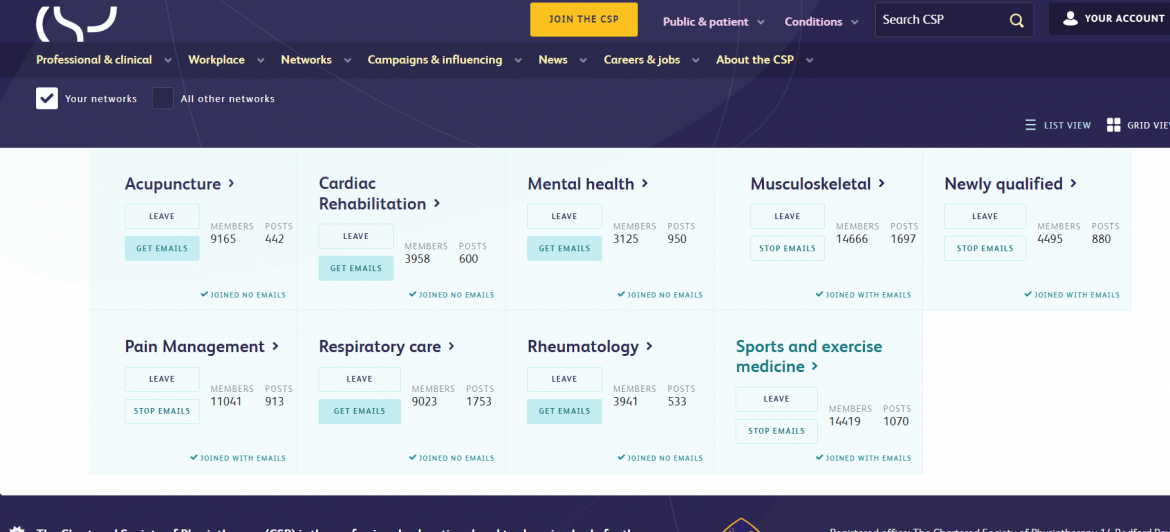Expand Professional & clinical menu chevron
Viewport: 1170px width, 532px height.
[x=167, y=60]
